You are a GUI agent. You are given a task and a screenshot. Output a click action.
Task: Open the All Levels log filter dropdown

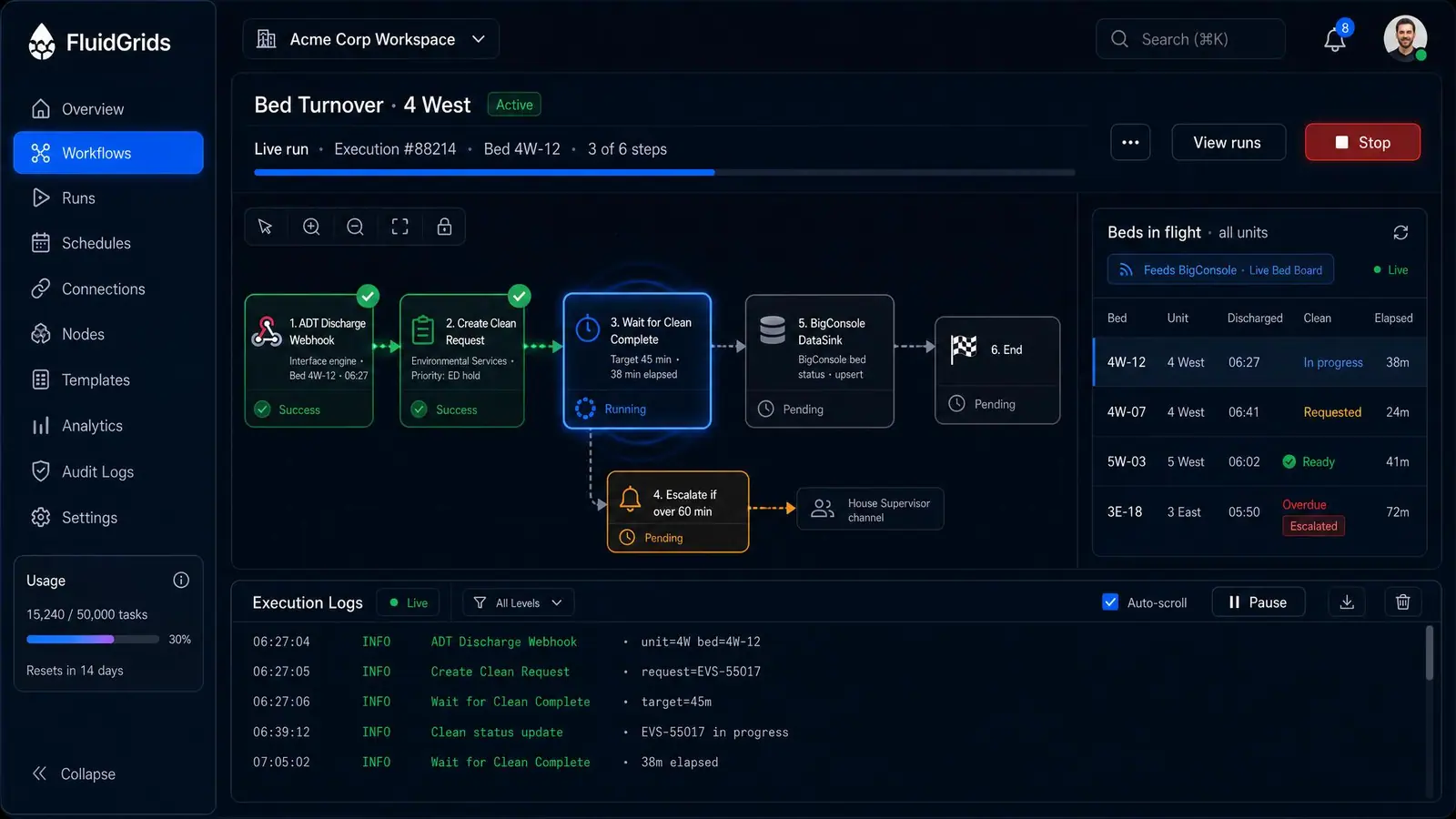[x=519, y=602]
